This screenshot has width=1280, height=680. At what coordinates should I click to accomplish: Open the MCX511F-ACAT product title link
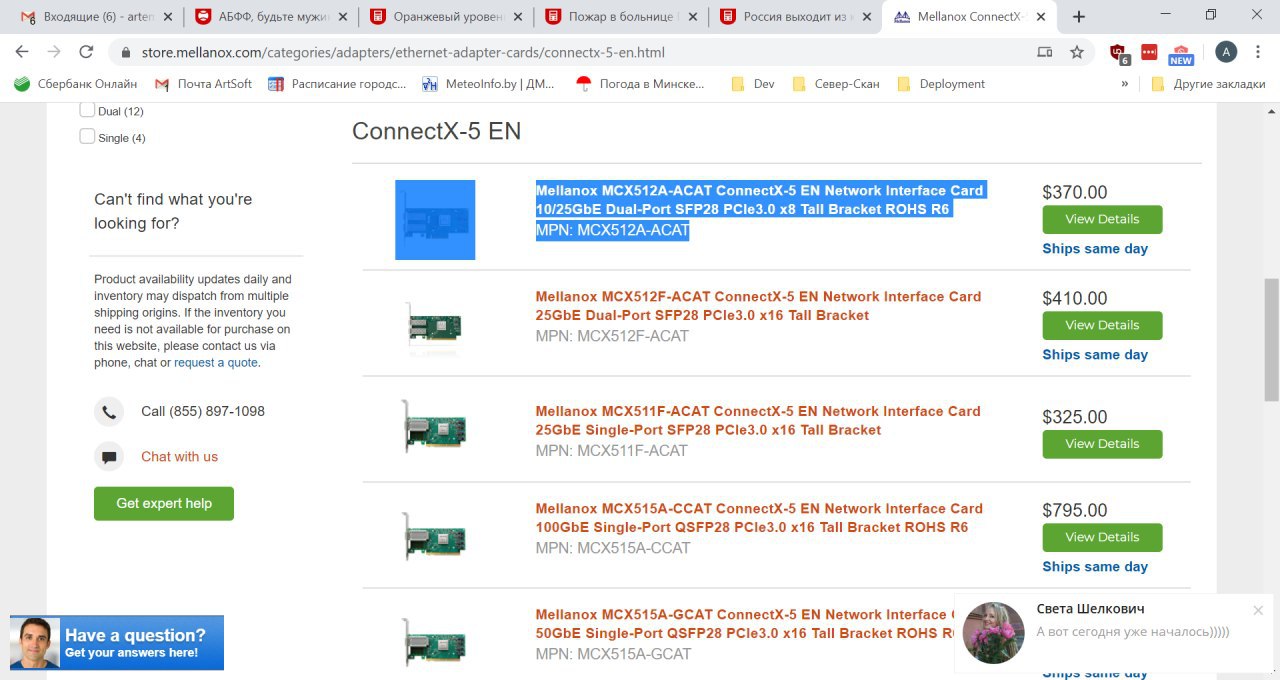click(x=758, y=420)
